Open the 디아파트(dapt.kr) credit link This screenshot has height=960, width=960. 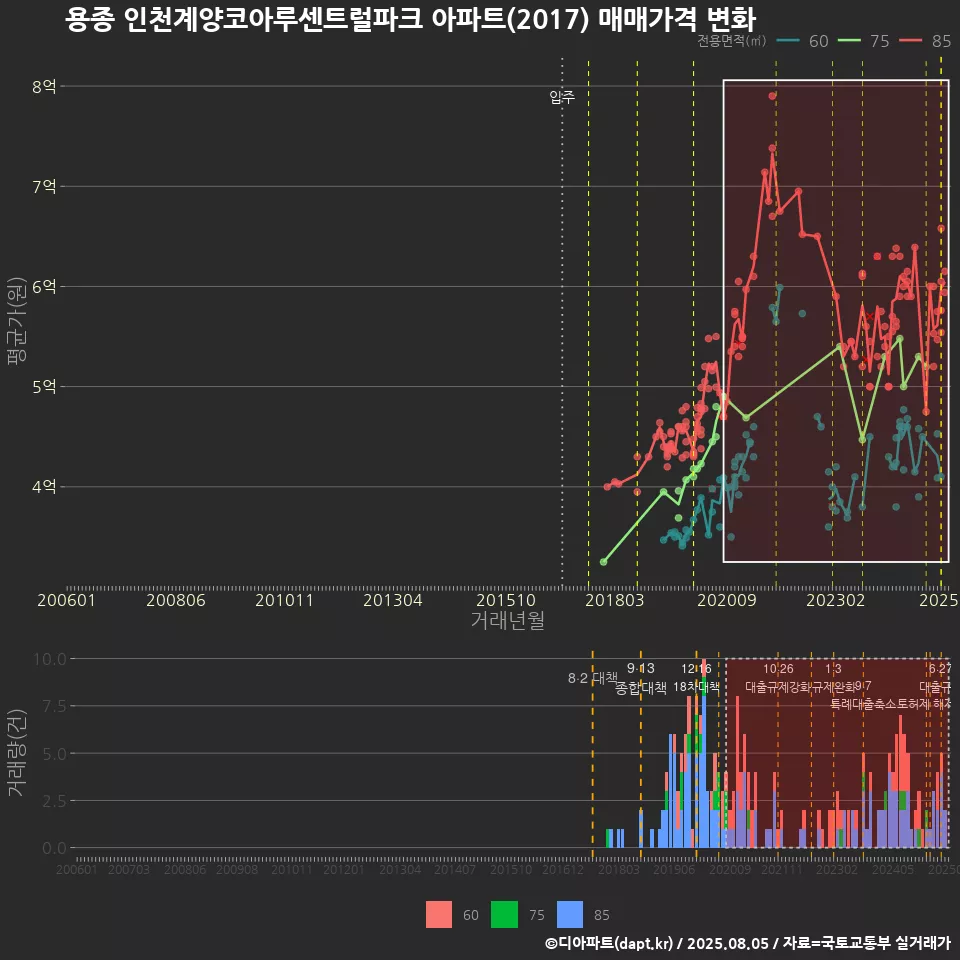tap(609, 943)
